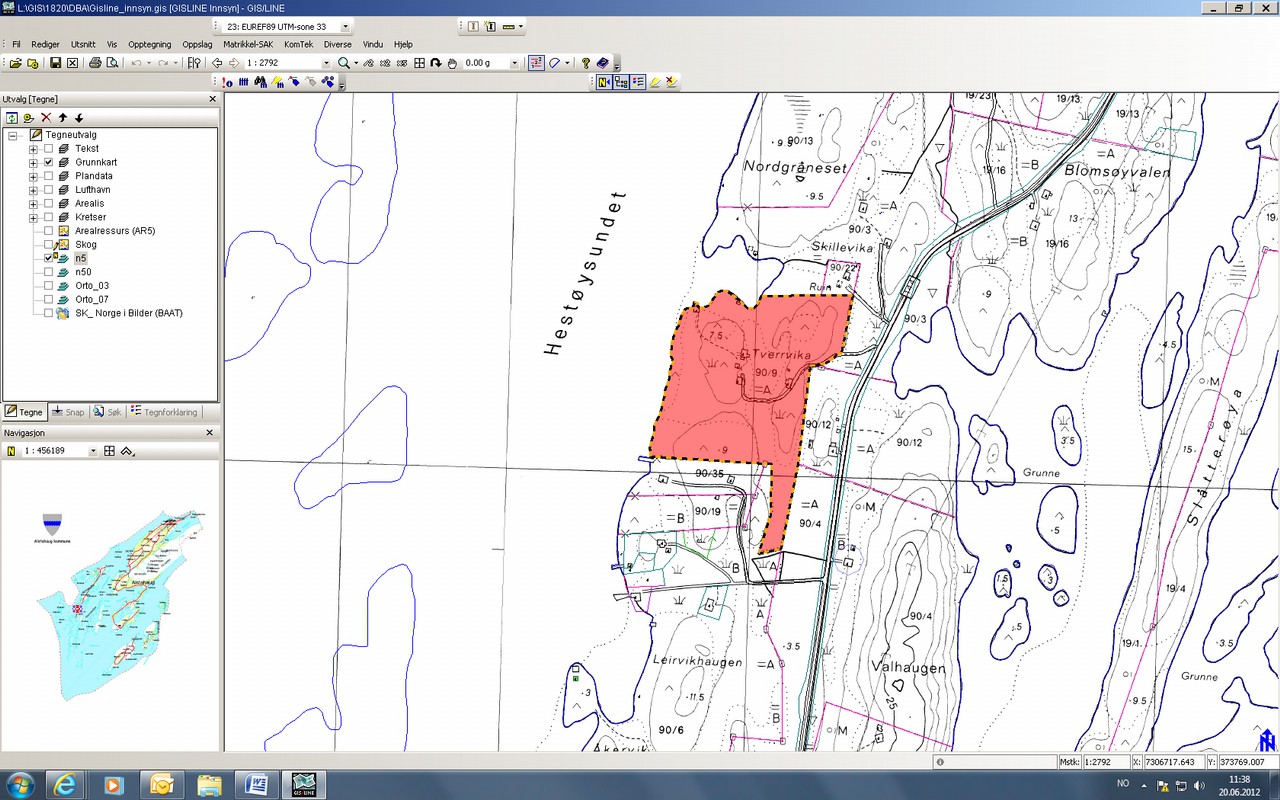This screenshot has width=1280, height=800.
Task: Click the yellow question mark help icon
Action: pos(586,63)
